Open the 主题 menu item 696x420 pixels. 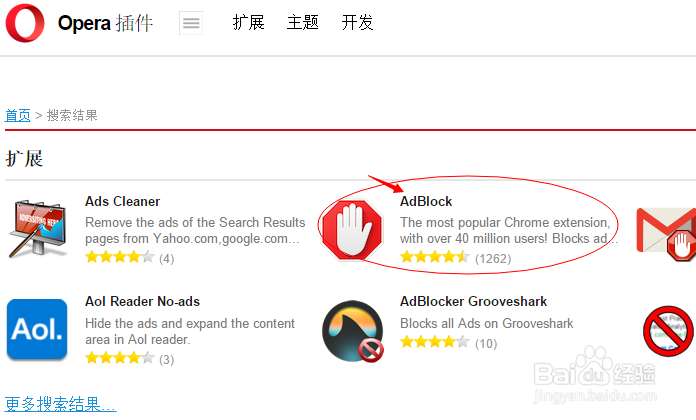[x=303, y=23]
